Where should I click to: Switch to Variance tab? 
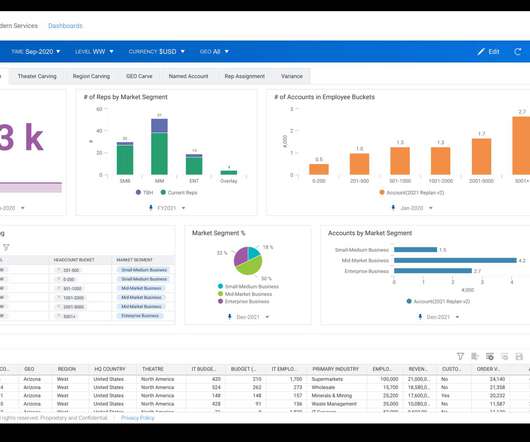(292, 76)
